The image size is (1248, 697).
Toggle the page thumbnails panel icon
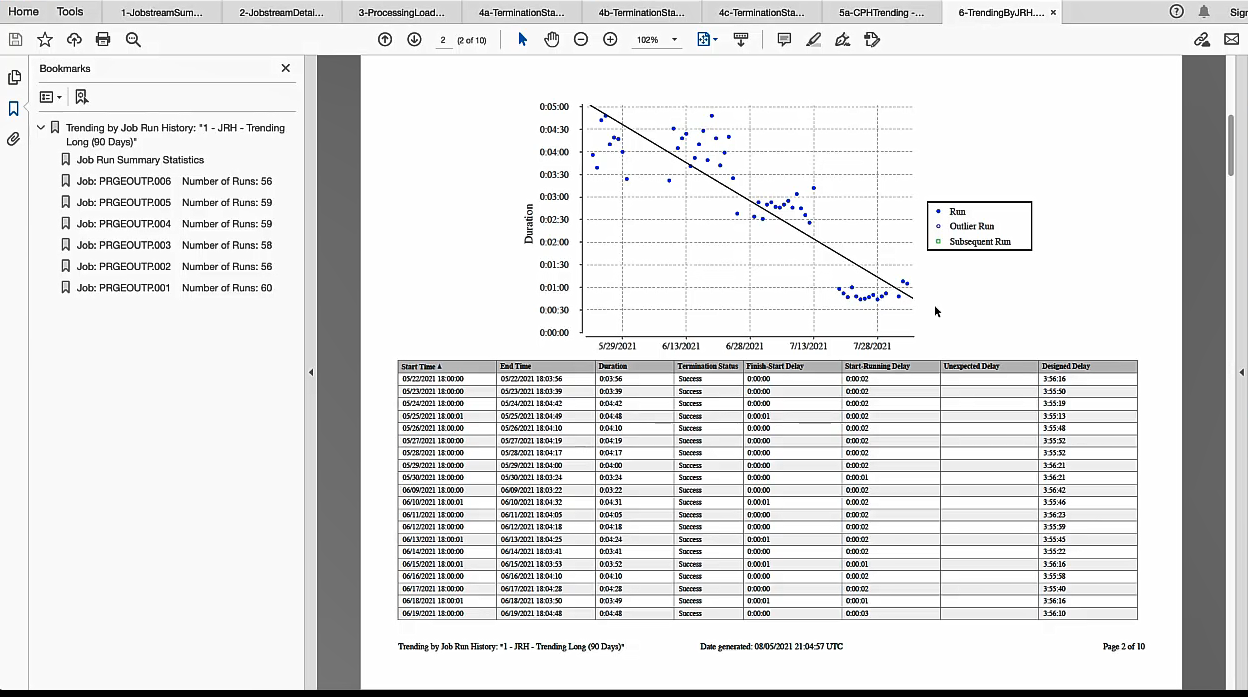[14, 78]
